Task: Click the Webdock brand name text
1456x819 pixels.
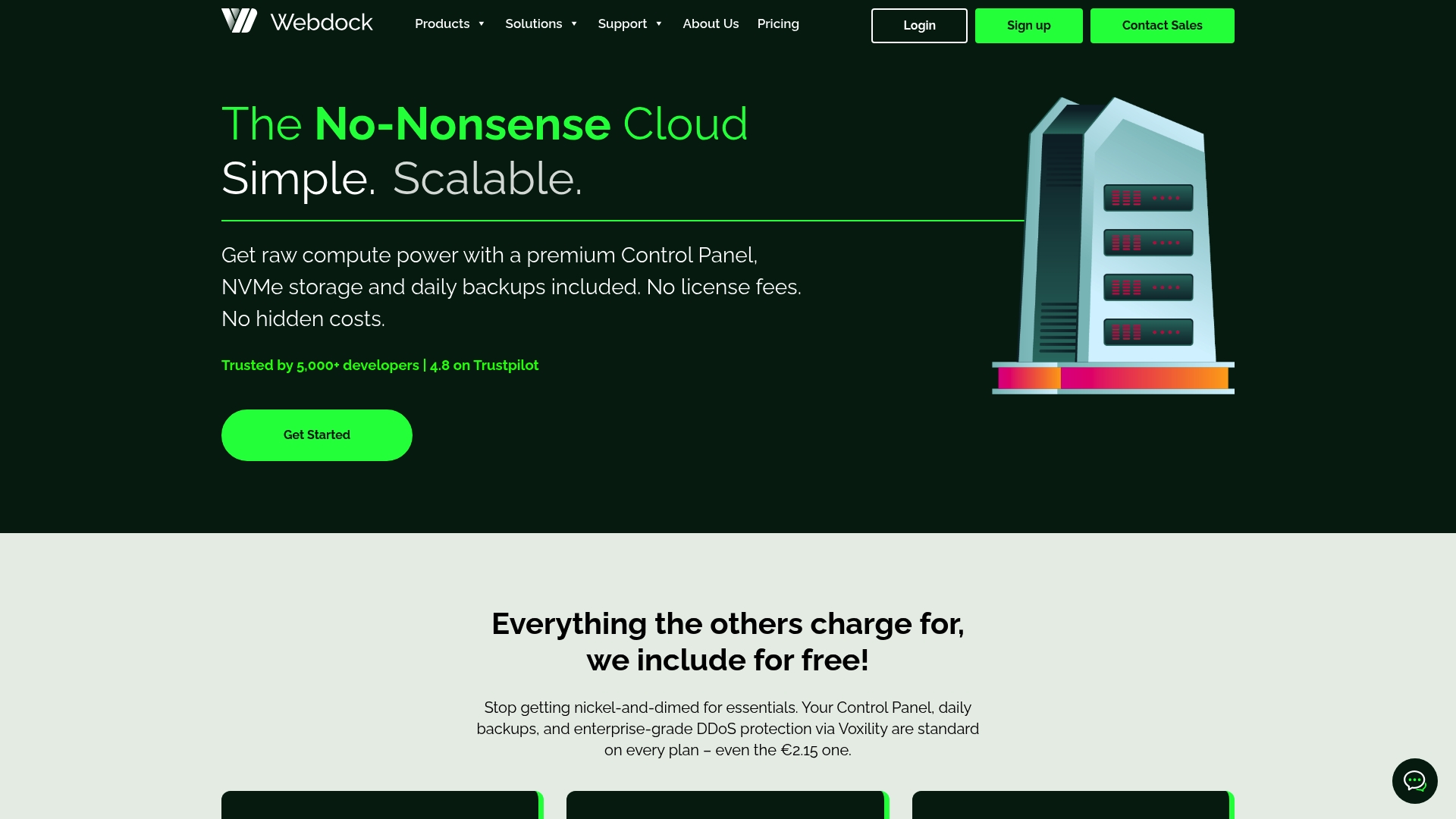Action: [x=322, y=23]
